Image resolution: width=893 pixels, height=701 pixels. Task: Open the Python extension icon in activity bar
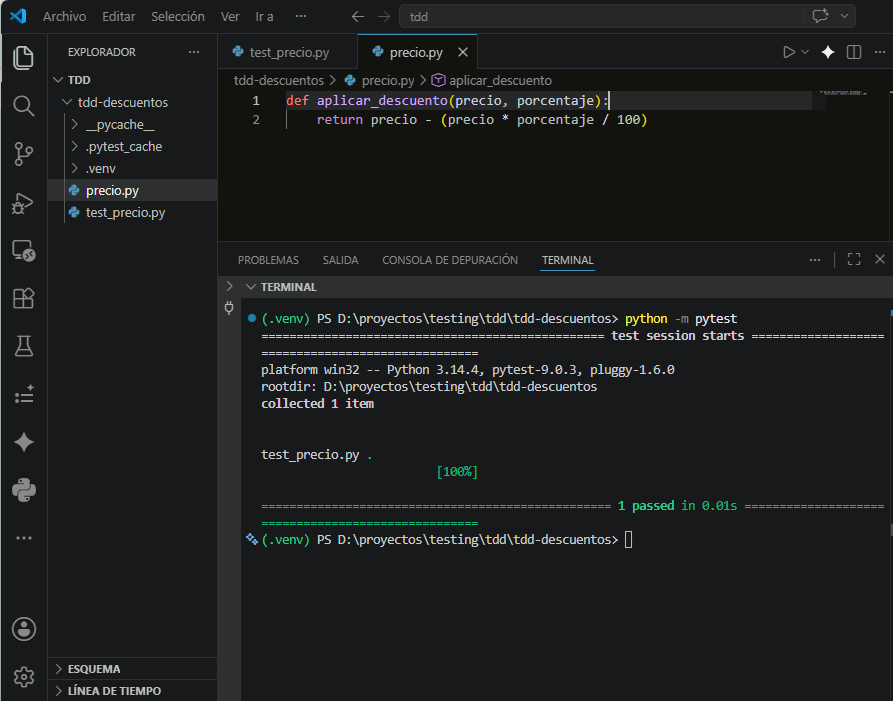[23, 490]
